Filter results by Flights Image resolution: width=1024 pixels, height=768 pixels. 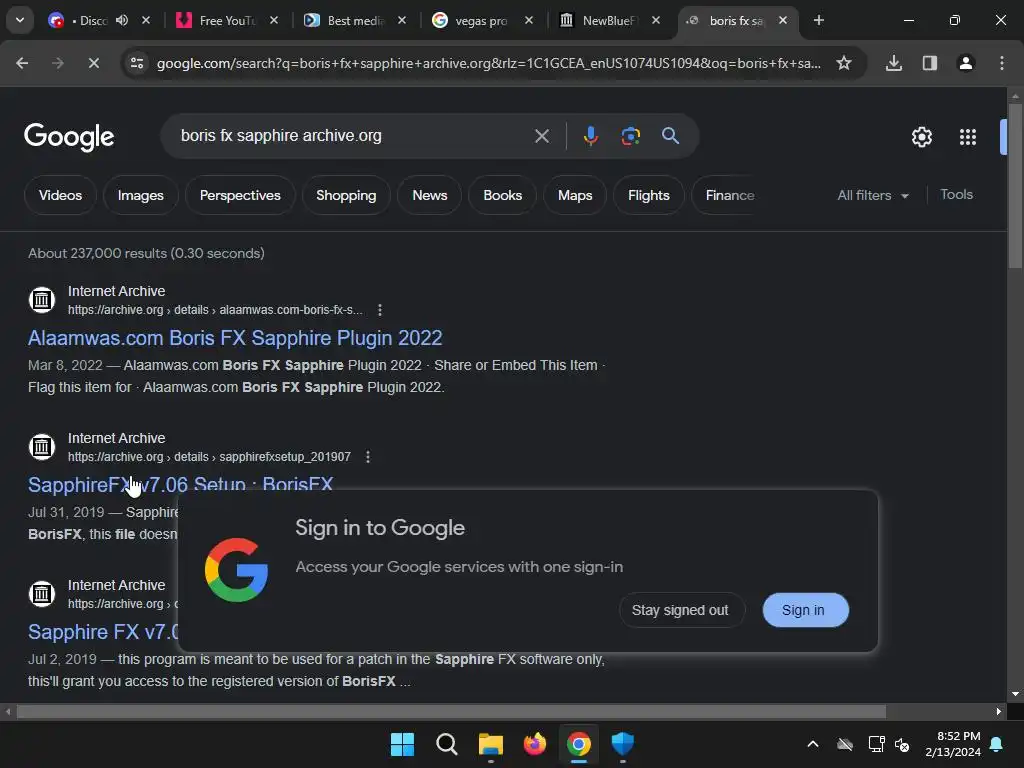click(x=648, y=195)
